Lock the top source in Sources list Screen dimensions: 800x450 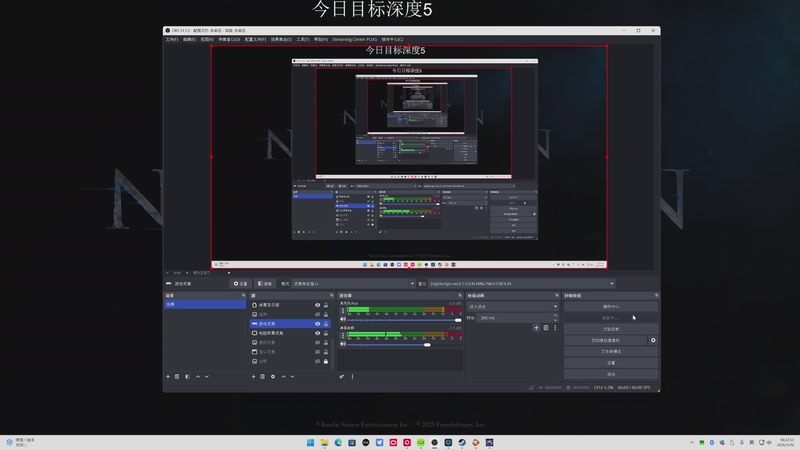click(326, 305)
